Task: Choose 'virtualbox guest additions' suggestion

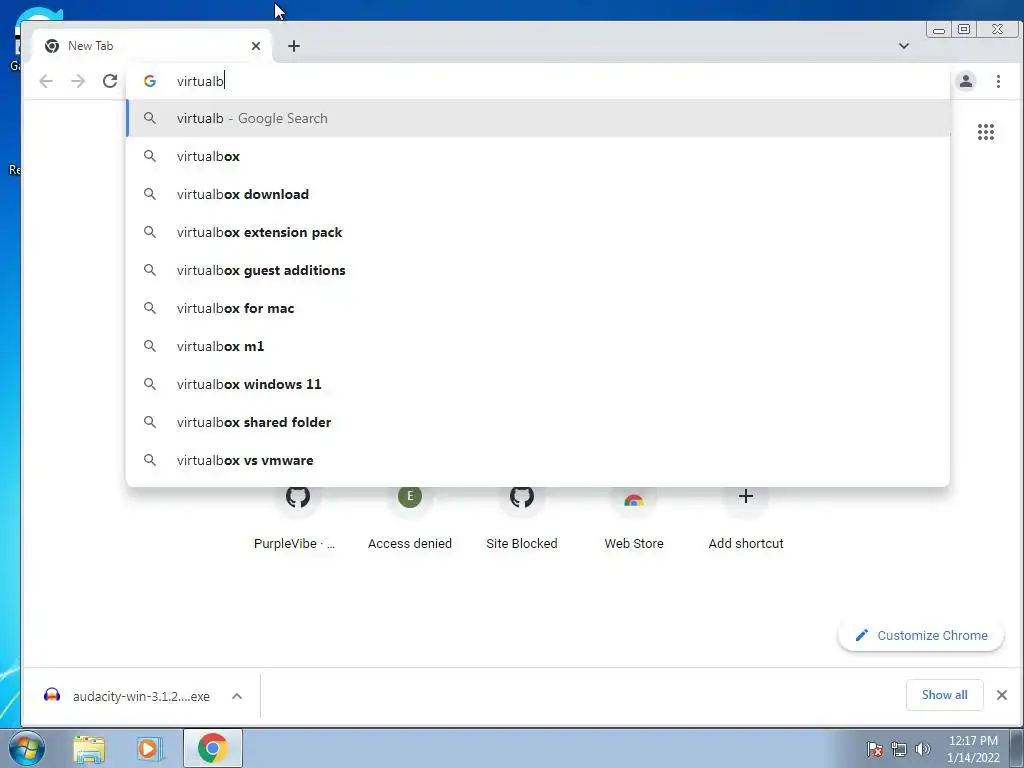Action: click(538, 270)
